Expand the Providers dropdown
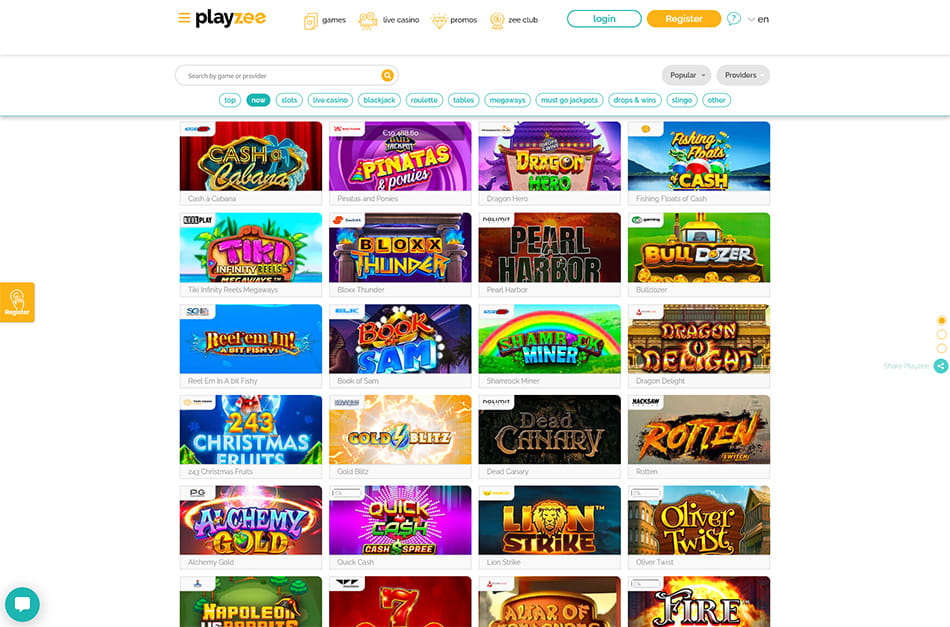950x627 pixels. click(743, 75)
